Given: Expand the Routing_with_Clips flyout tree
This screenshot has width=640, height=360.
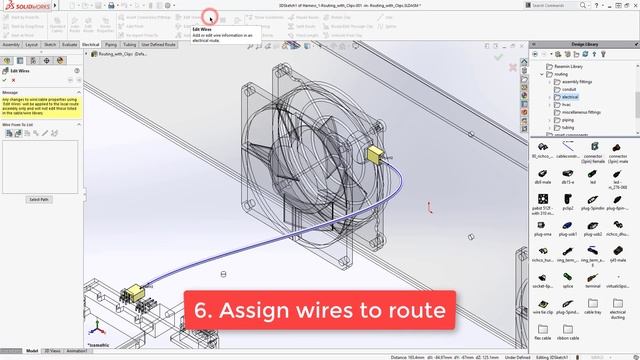Looking at the screenshot, I should (x=86, y=54).
